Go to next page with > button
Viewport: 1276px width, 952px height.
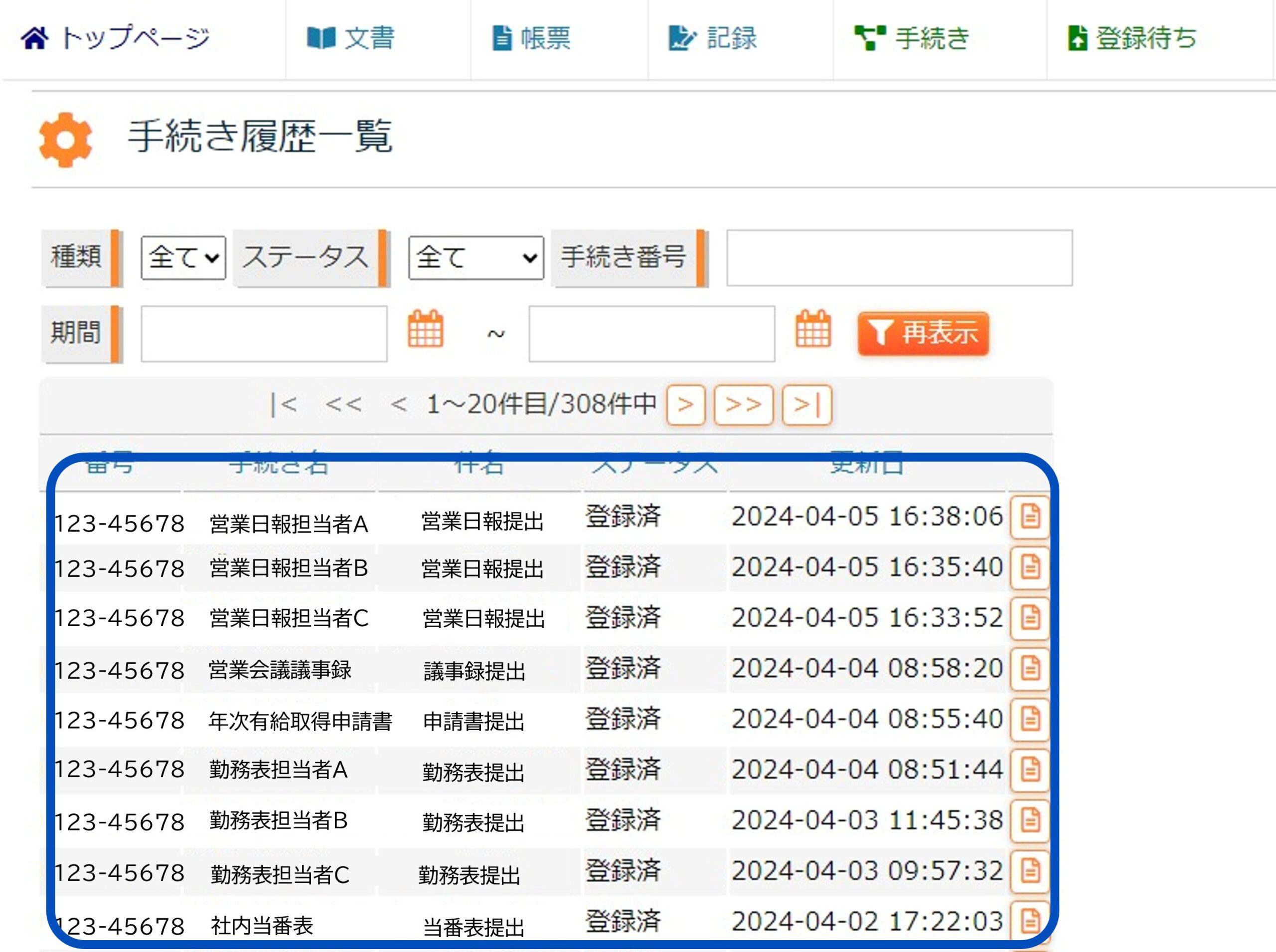pyautogui.click(x=685, y=405)
